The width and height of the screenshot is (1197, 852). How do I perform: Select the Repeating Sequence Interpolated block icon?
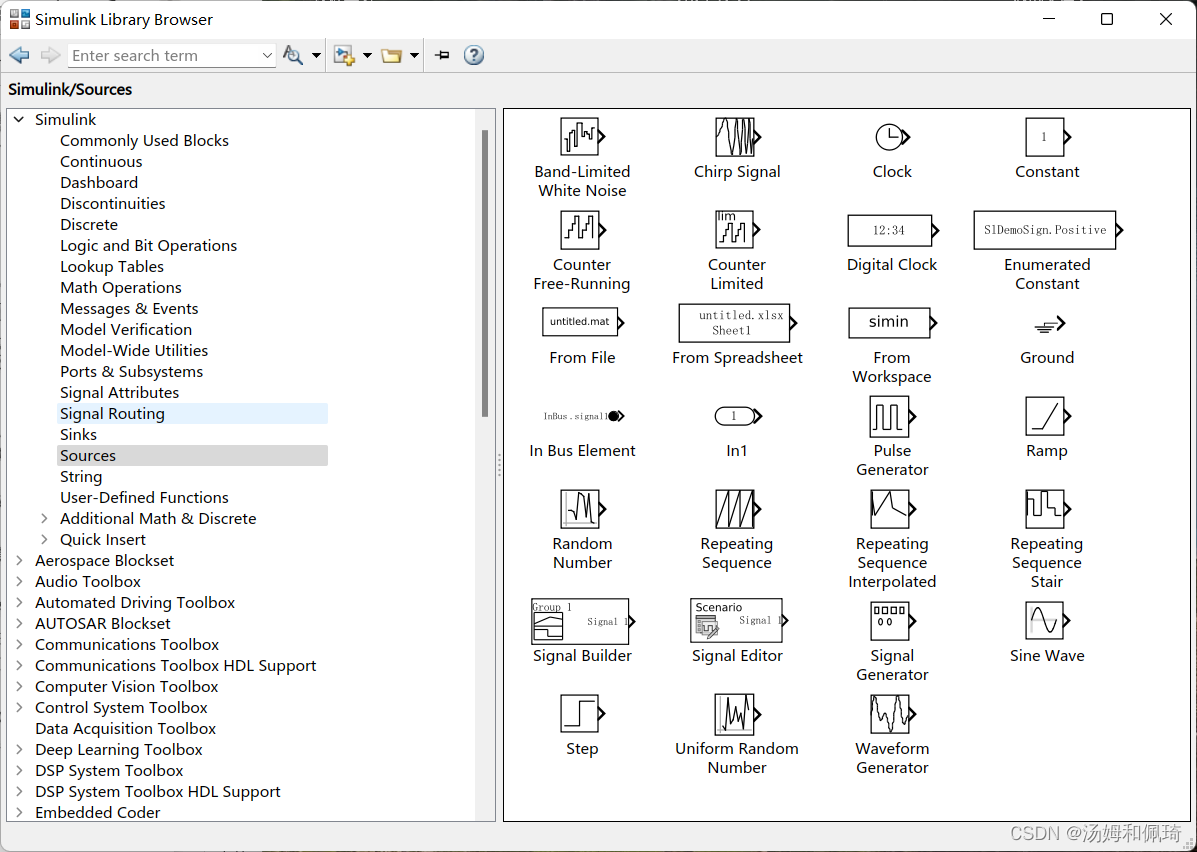pos(892,509)
